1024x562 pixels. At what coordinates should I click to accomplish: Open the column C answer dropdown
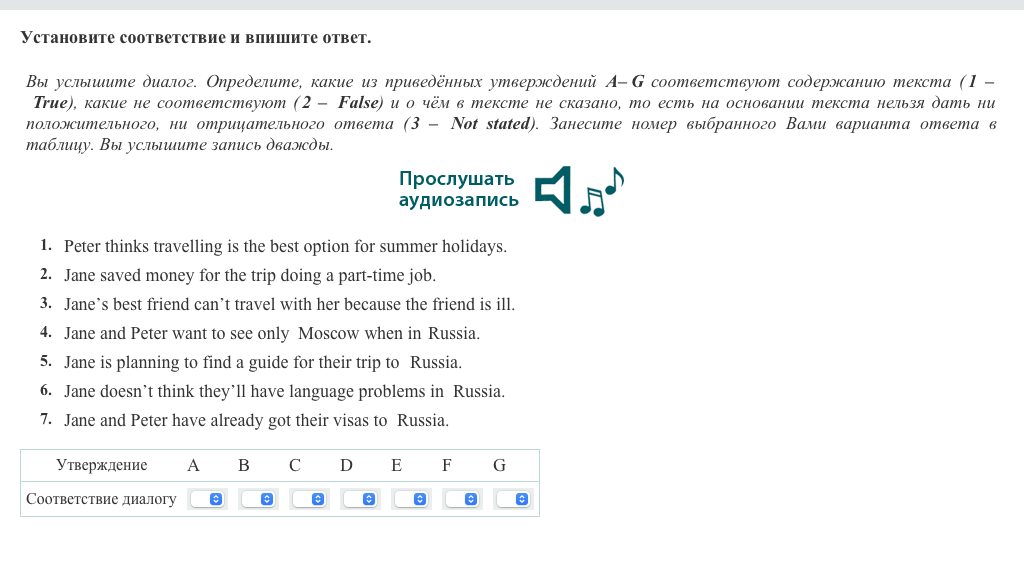click(x=310, y=499)
